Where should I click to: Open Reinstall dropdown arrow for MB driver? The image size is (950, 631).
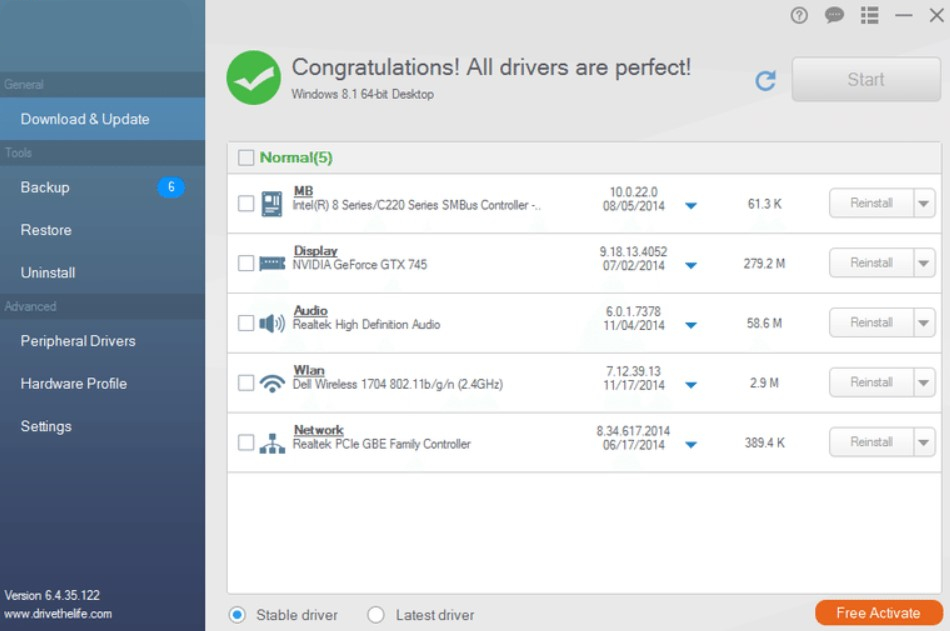point(924,203)
